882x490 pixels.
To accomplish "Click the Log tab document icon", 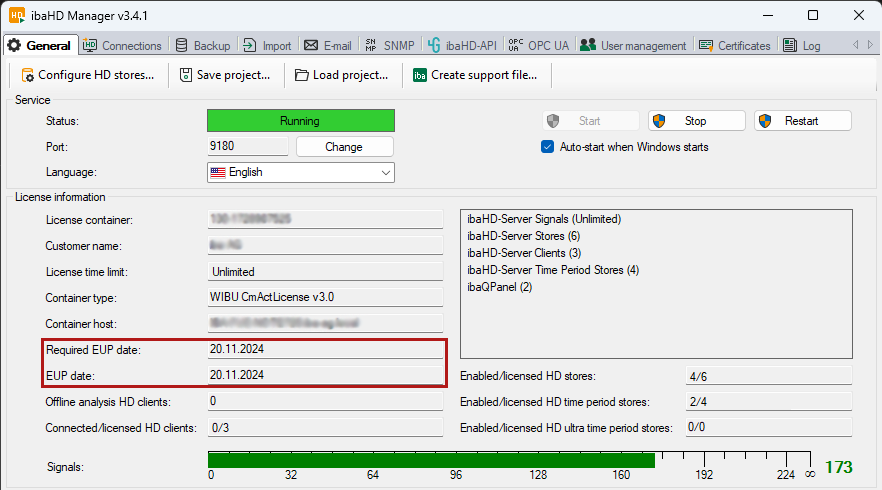I will tap(790, 46).
